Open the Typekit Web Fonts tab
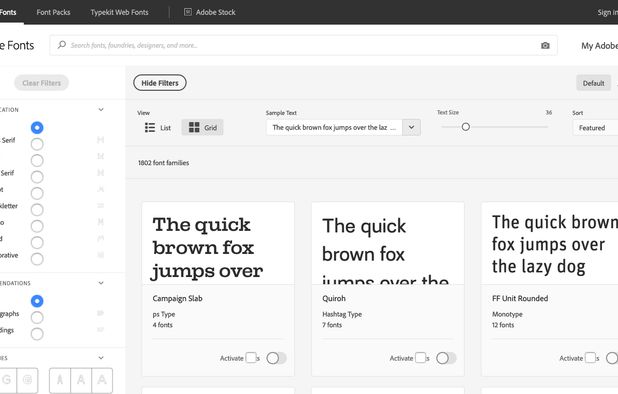The width and height of the screenshot is (618, 394). point(119,12)
